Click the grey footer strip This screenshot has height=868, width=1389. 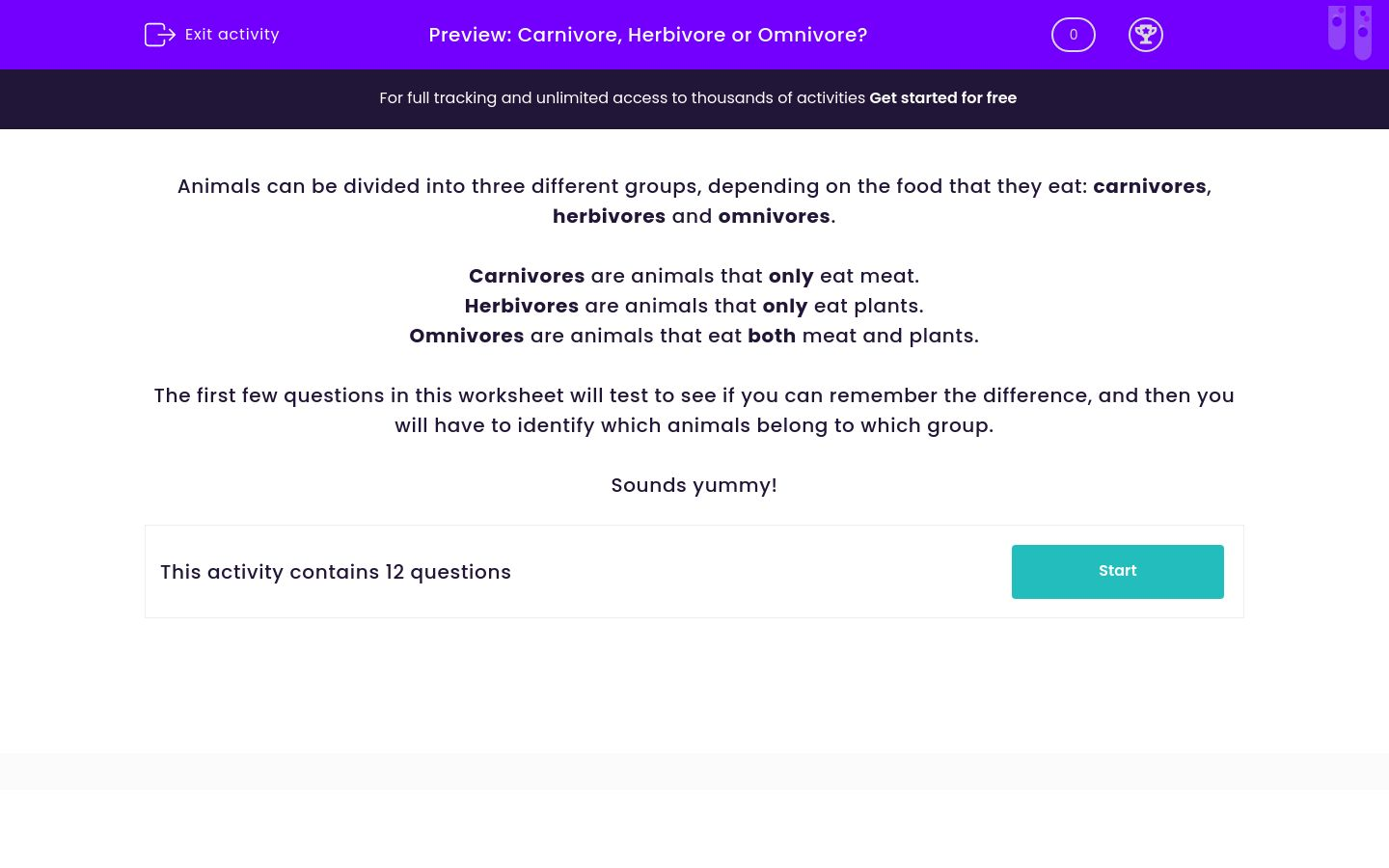[x=694, y=772]
